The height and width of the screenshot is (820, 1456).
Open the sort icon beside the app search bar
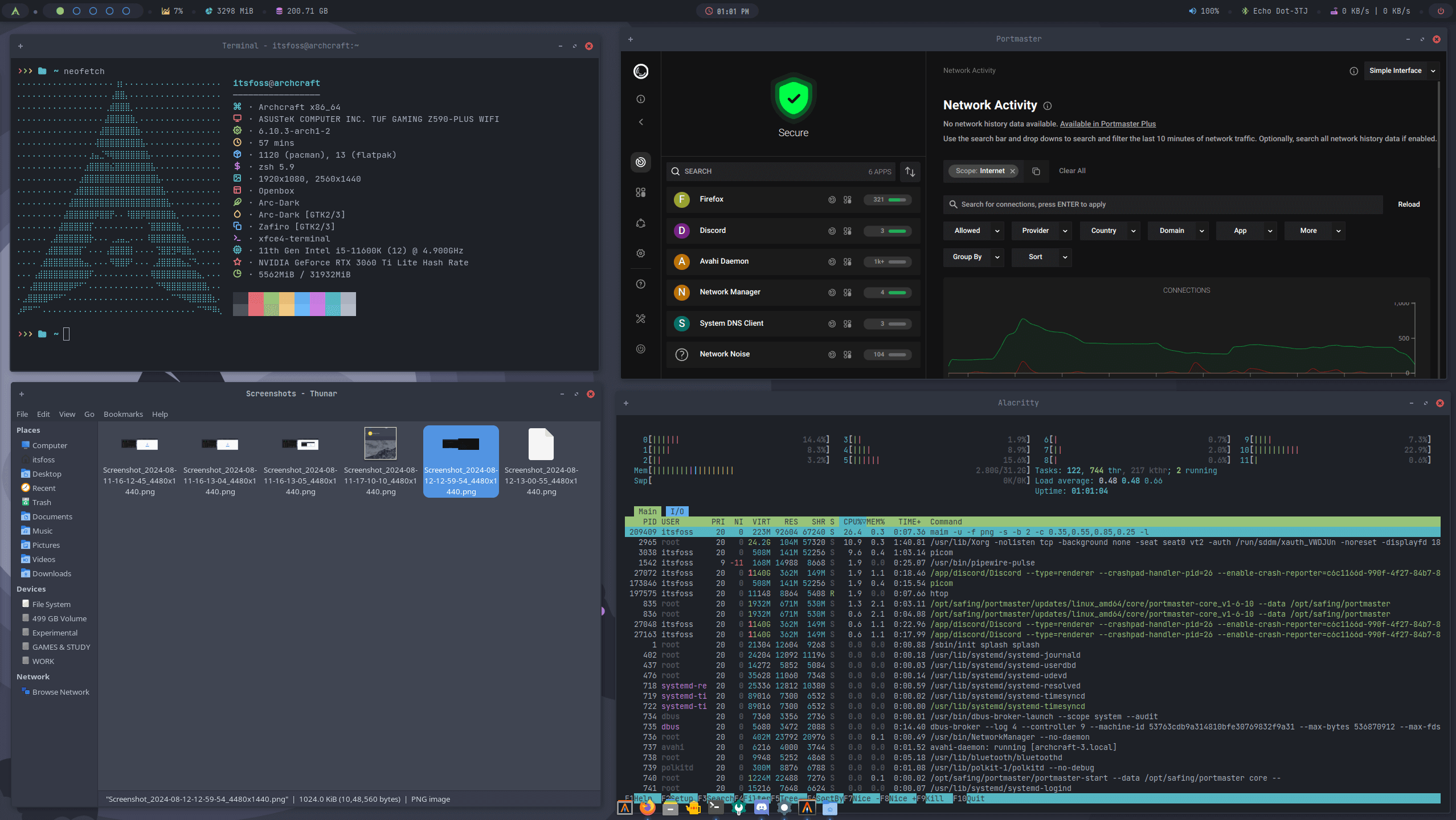[909, 172]
